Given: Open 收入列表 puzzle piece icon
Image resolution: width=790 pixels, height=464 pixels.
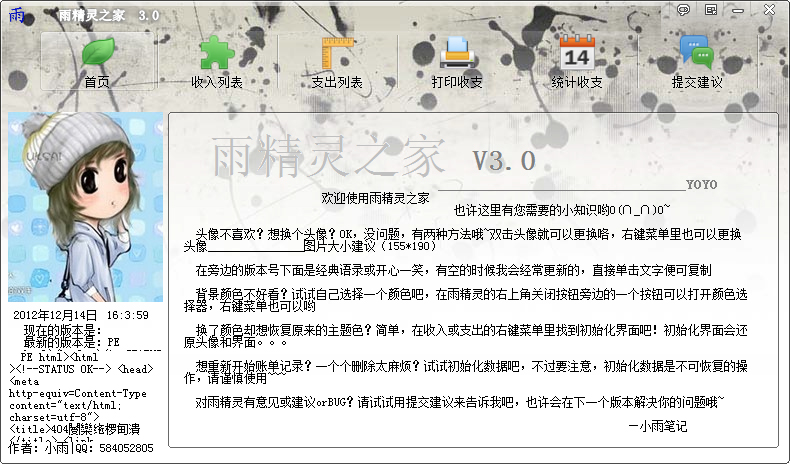Looking at the screenshot, I should [x=217, y=52].
